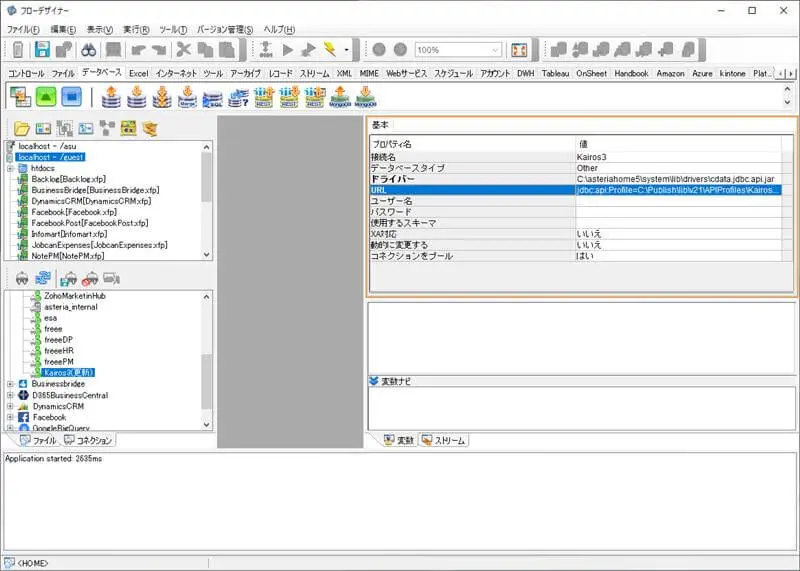
Task: Expand the D365BusinessCentral connection node
Action: tap(10, 394)
